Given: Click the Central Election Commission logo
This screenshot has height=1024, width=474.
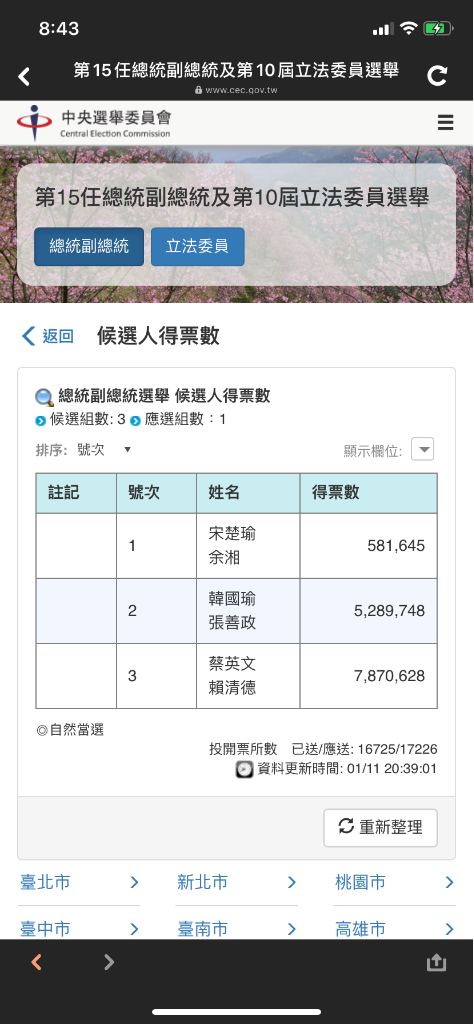Looking at the screenshot, I should point(93,123).
